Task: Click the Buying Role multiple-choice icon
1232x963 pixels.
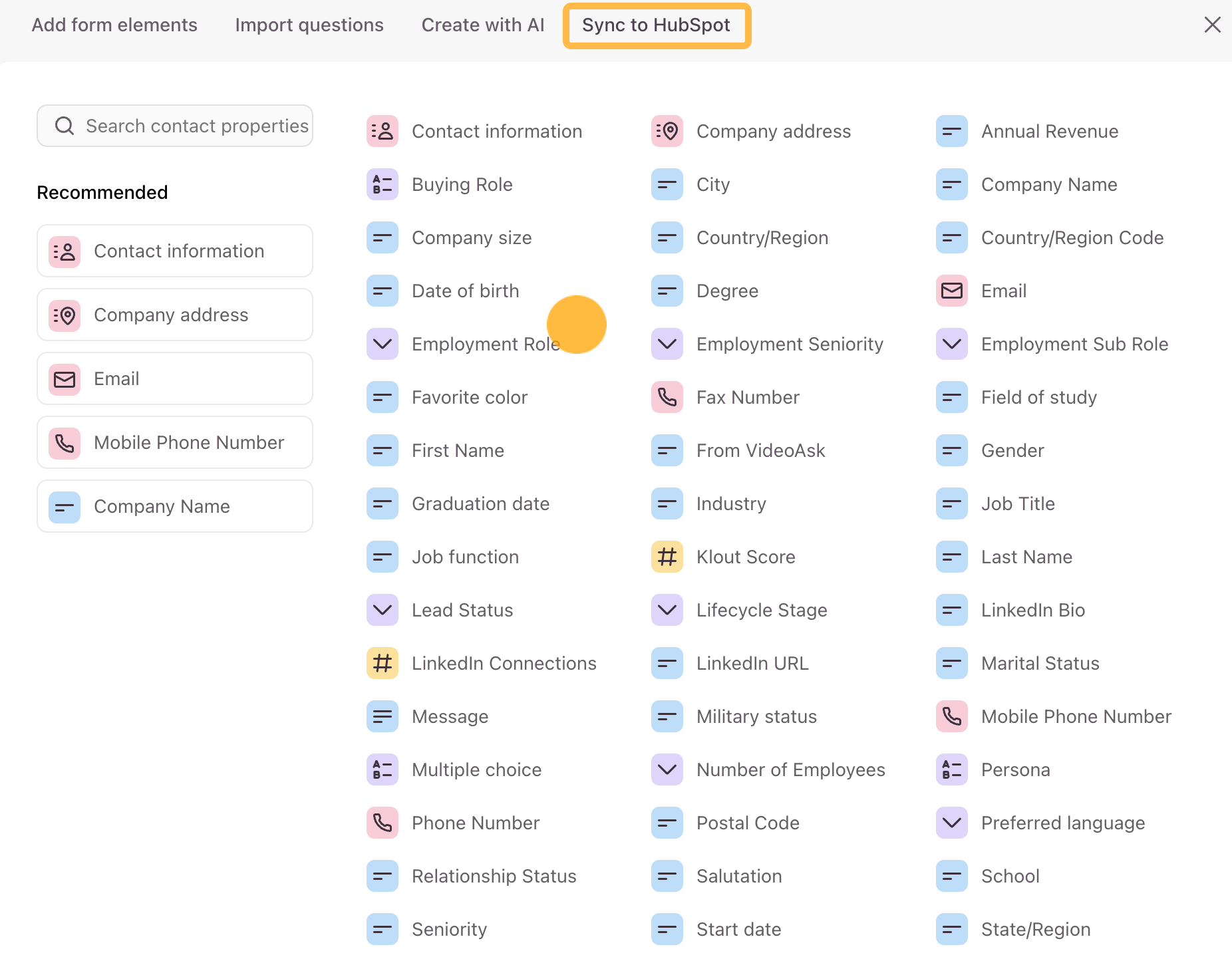Action: [x=383, y=184]
